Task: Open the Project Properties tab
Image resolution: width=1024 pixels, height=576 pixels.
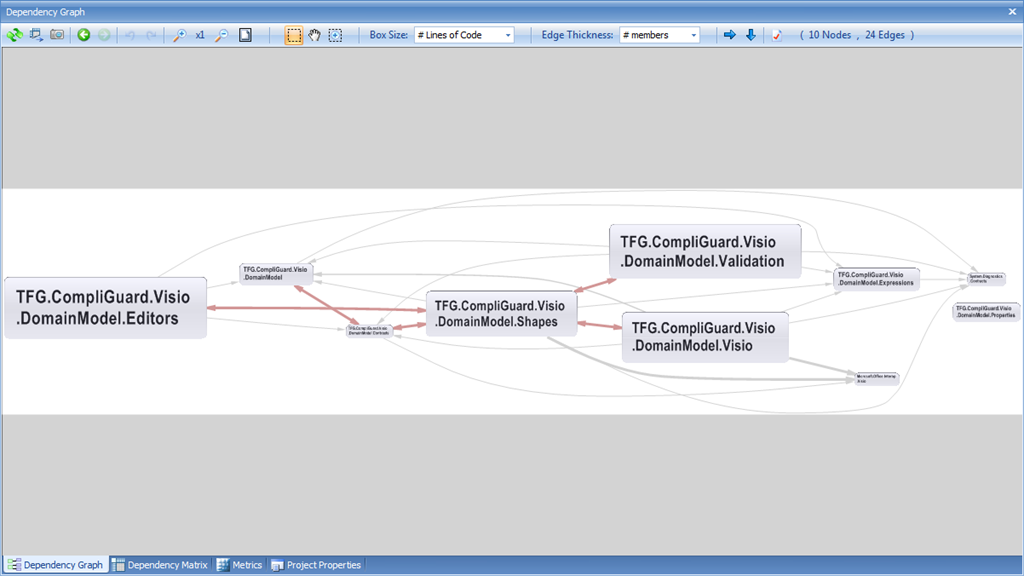Action: 316,565
